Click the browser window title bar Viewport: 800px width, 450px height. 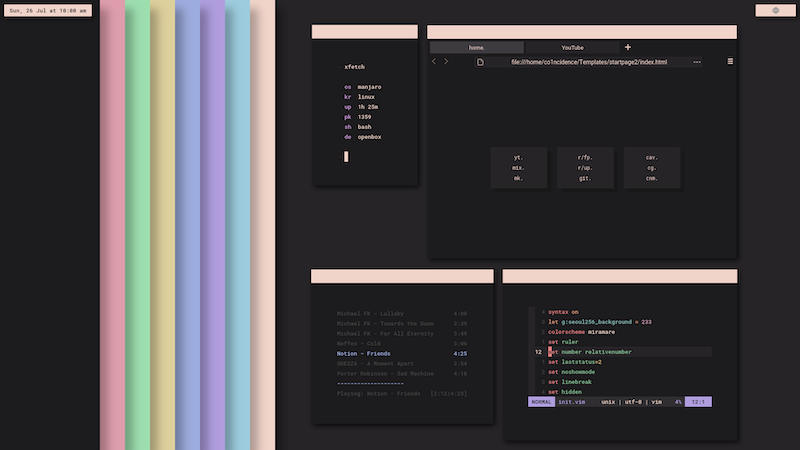click(x=582, y=32)
